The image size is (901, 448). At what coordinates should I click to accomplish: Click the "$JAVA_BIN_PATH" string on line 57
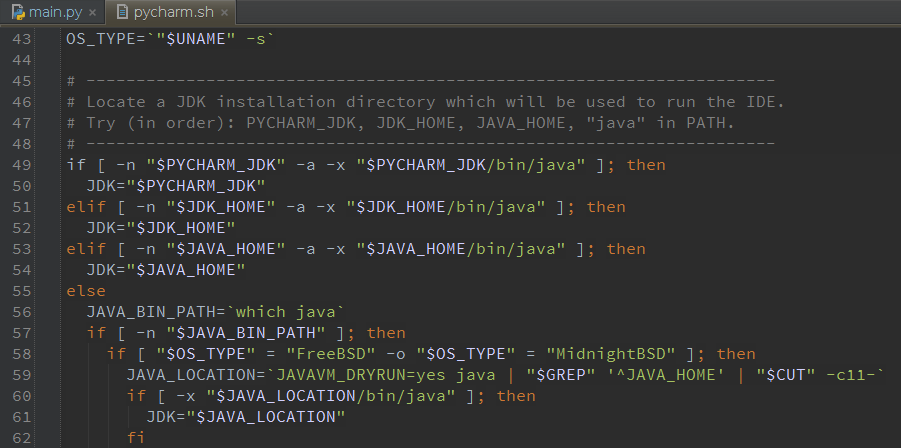click(x=246, y=333)
